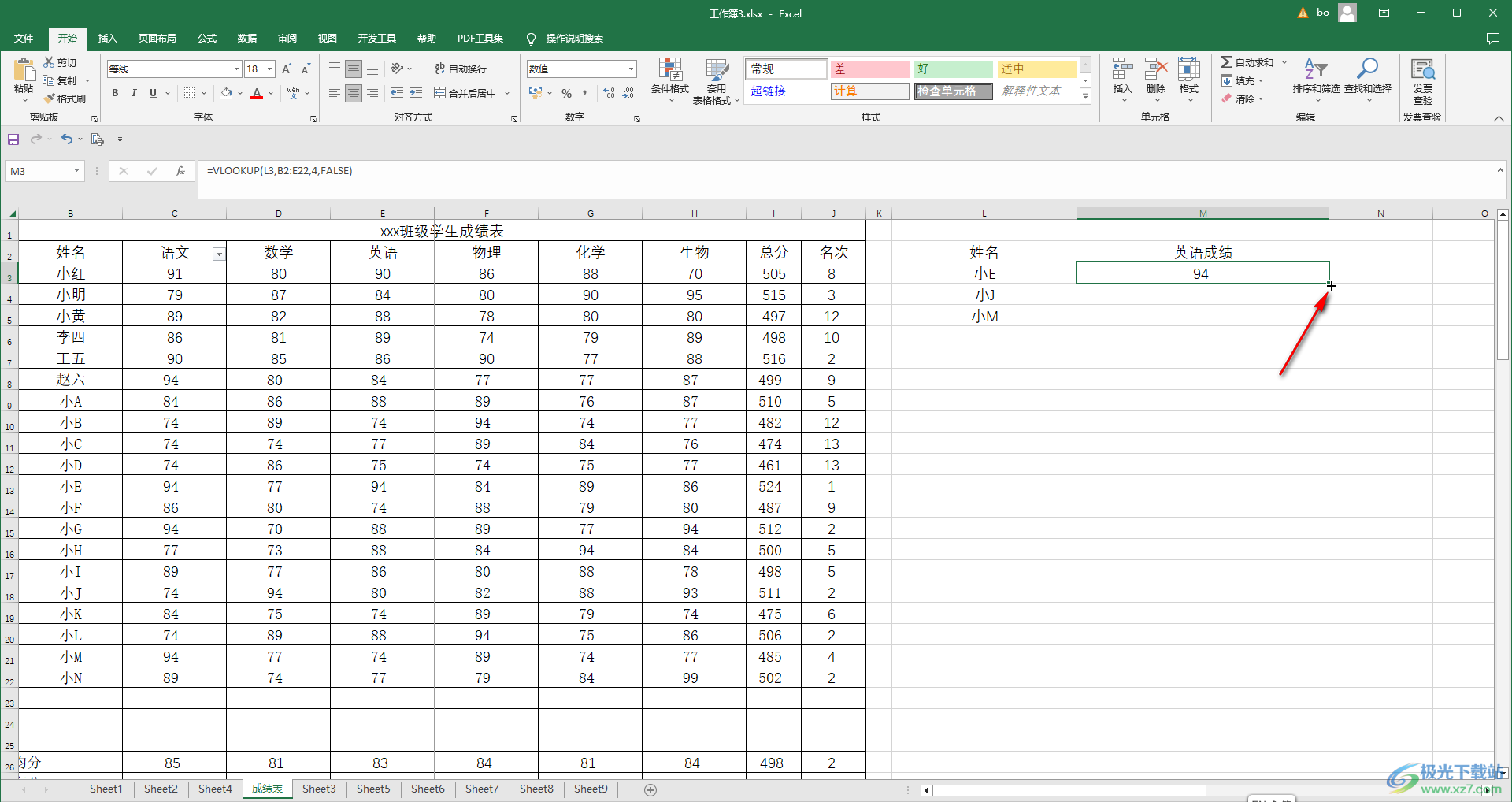Toggle align right button

pyautogui.click(x=372, y=93)
